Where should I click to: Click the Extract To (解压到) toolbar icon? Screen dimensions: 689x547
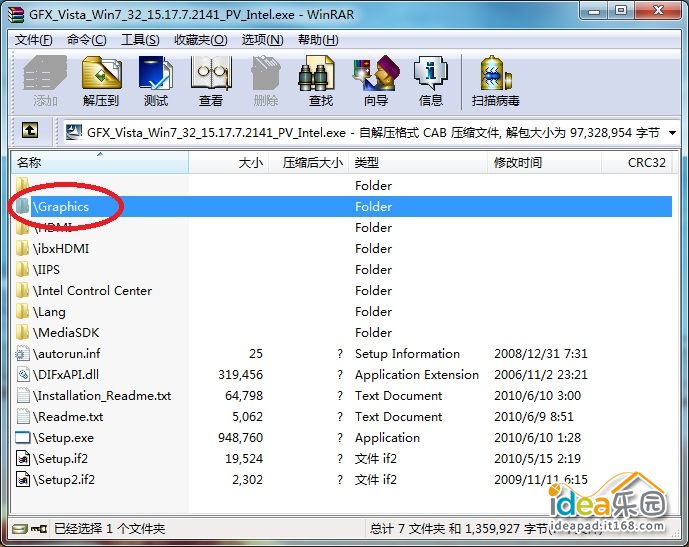click(x=101, y=73)
